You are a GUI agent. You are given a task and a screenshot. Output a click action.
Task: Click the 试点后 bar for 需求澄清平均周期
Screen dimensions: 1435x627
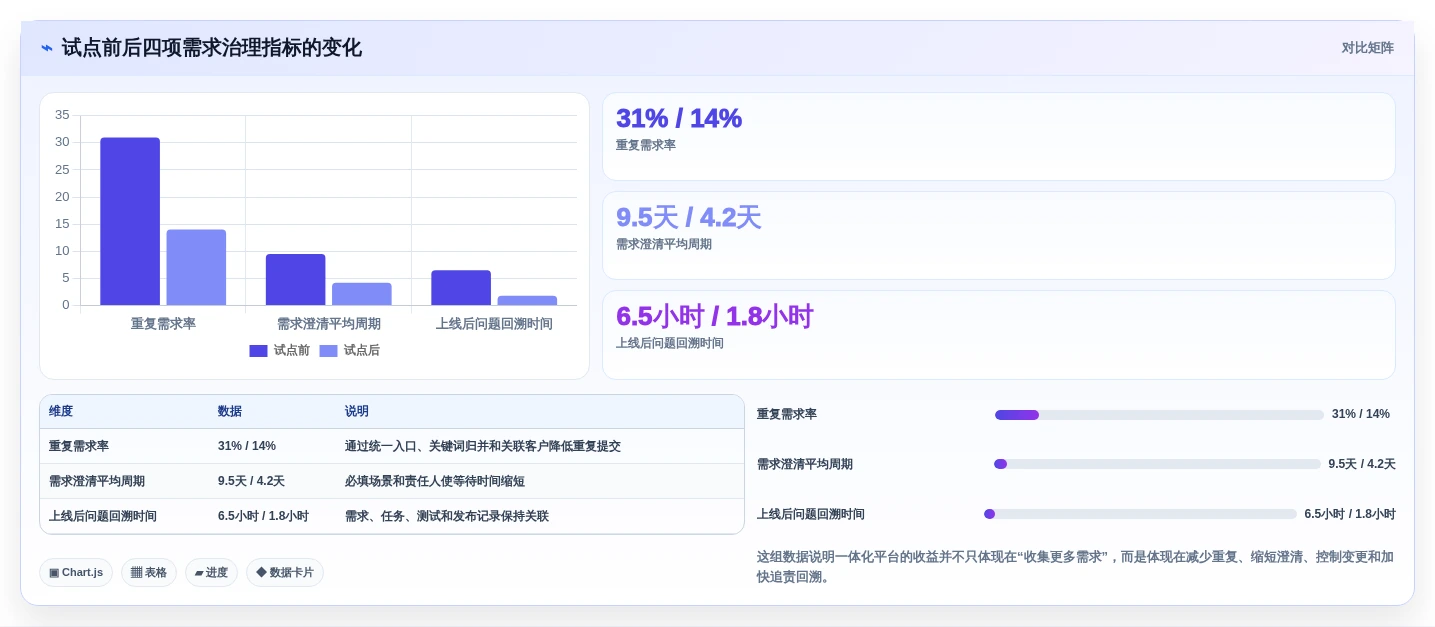pos(362,294)
